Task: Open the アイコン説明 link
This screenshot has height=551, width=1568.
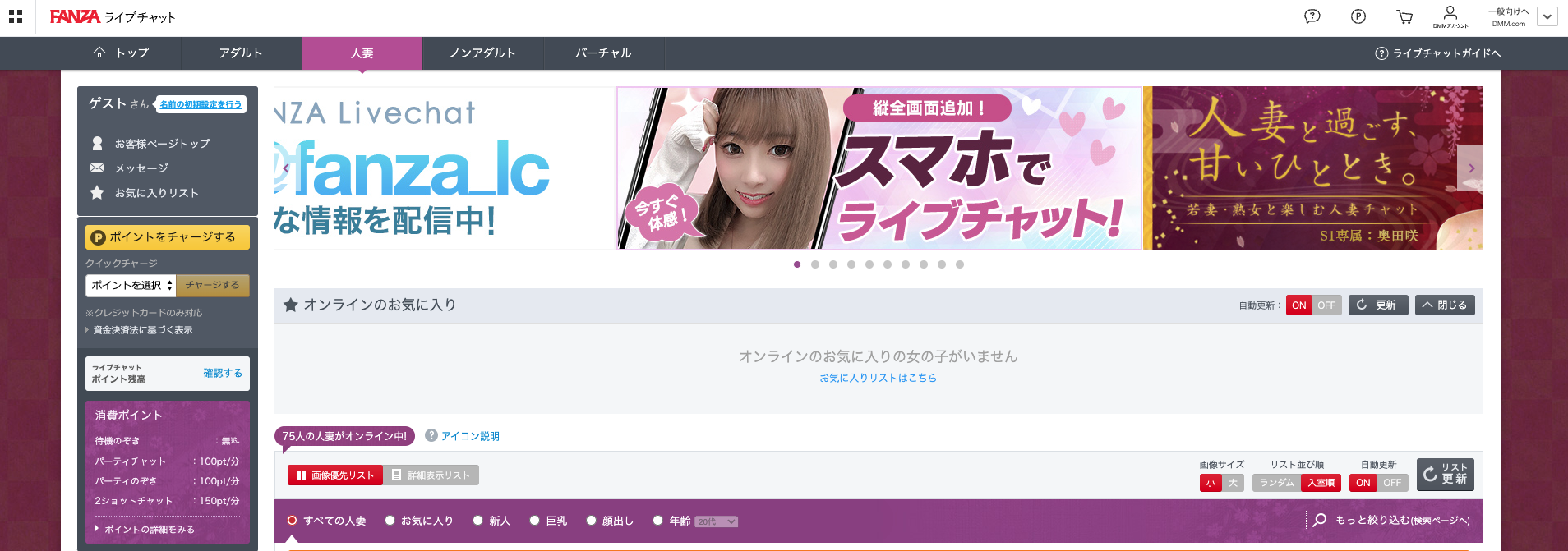Action: 470,436
